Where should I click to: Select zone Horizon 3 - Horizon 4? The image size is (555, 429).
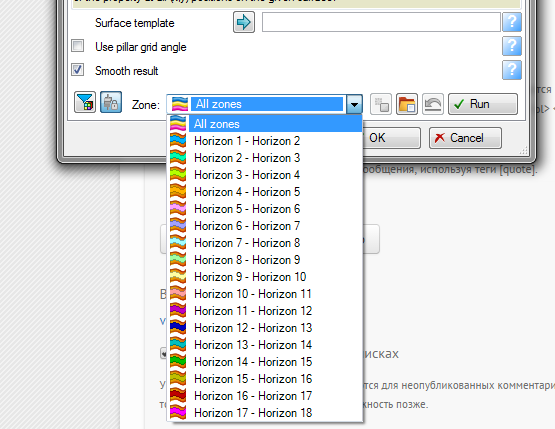(265, 175)
